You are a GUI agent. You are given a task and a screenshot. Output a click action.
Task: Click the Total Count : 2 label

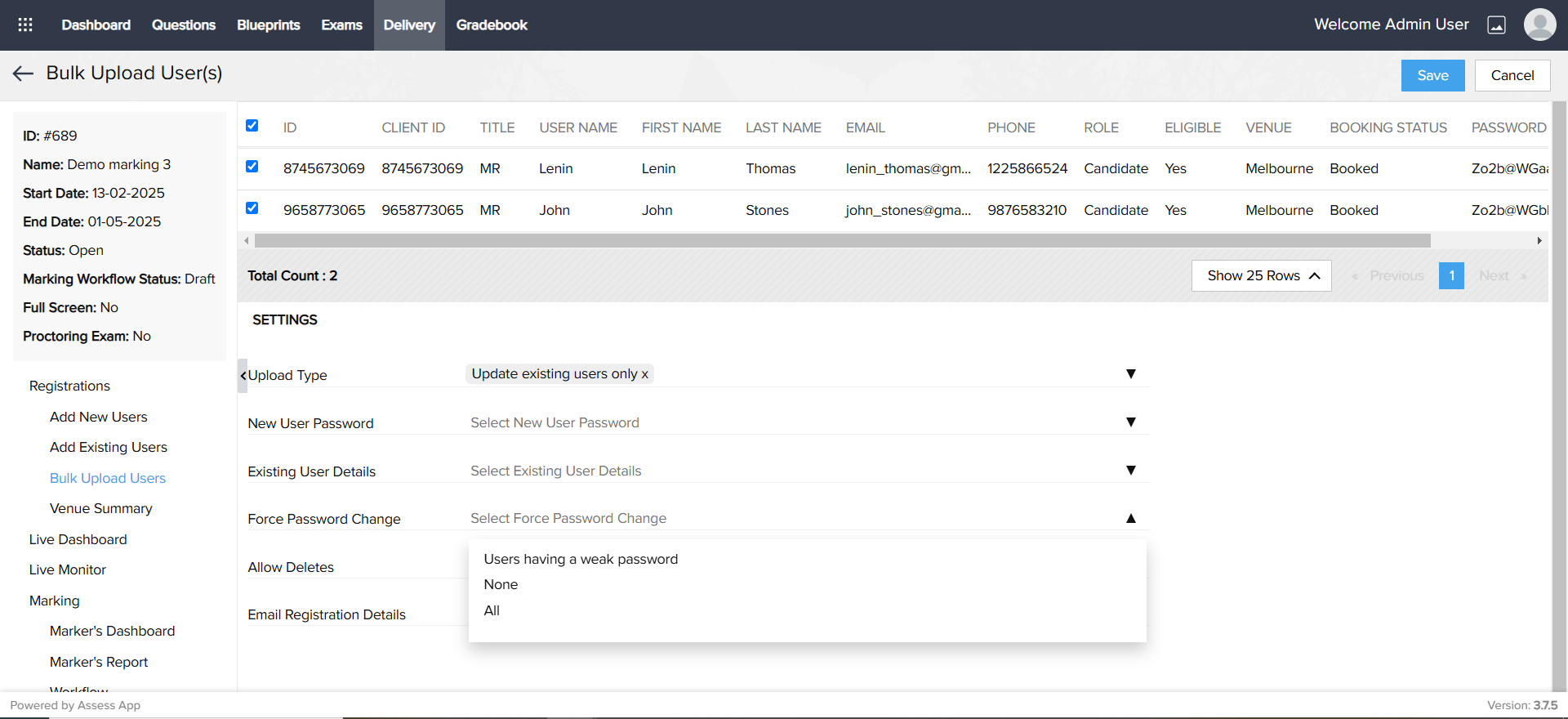(x=292, y=275)
